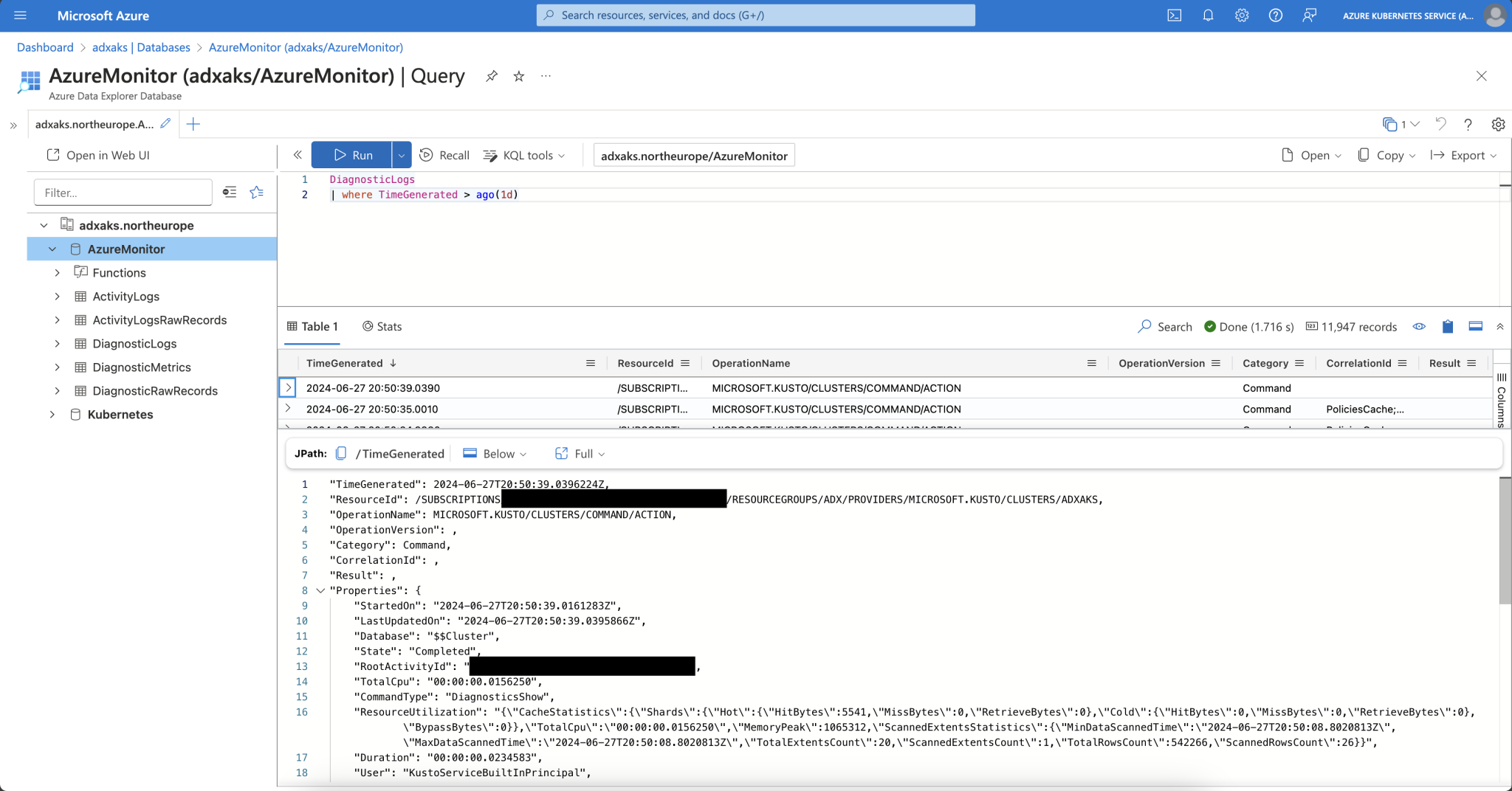1512x791 pixels.
Task: Pin the AzureMonitor query page
Action: [x=492, y=76]
